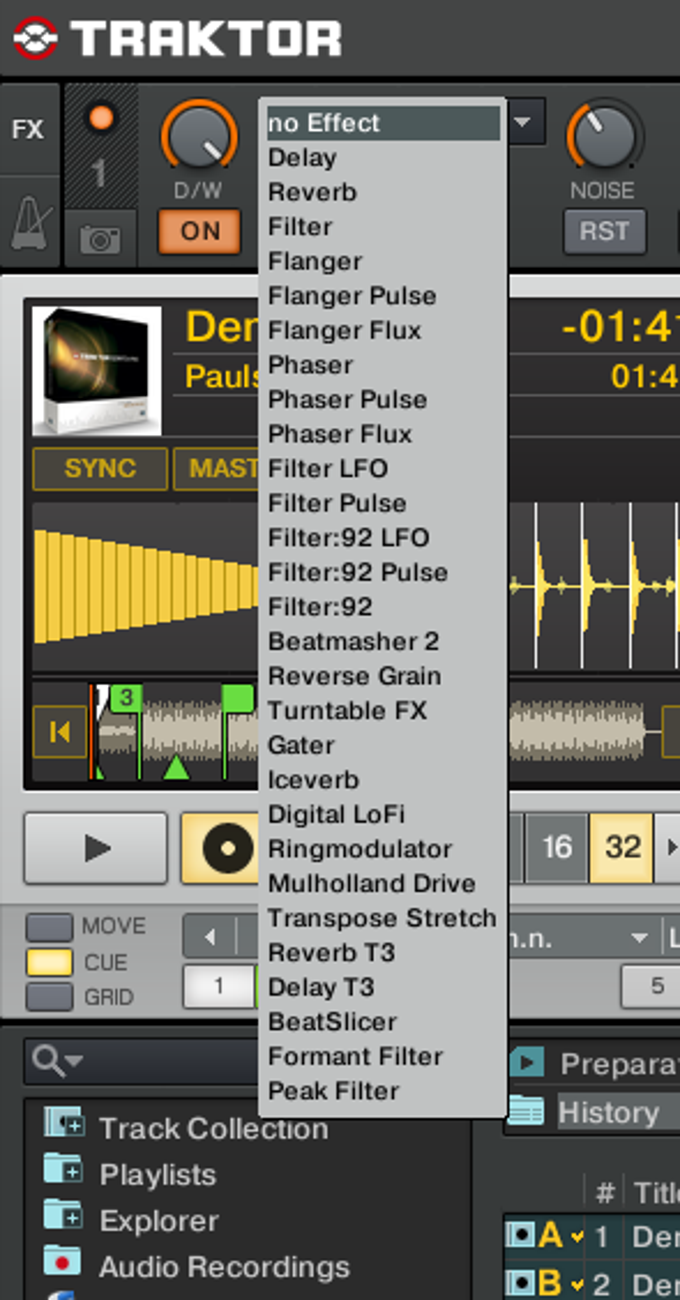Choose the Reverse Grain effect
Viewport: 680px width, 1300px height.
(383, 677)
